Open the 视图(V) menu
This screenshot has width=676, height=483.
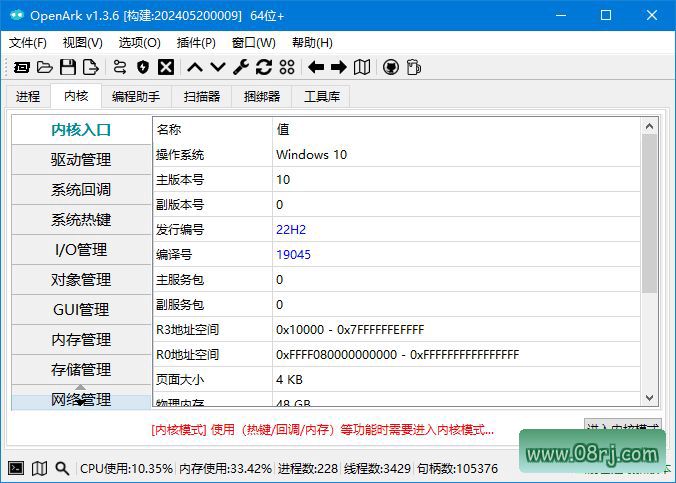tap(83, 43)
